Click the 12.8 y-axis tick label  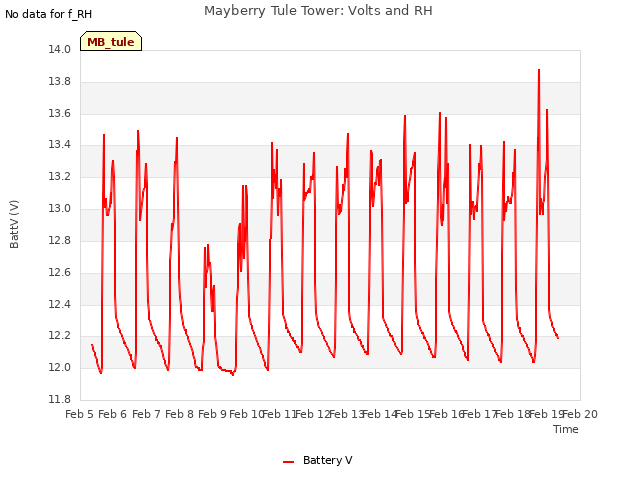60,240
